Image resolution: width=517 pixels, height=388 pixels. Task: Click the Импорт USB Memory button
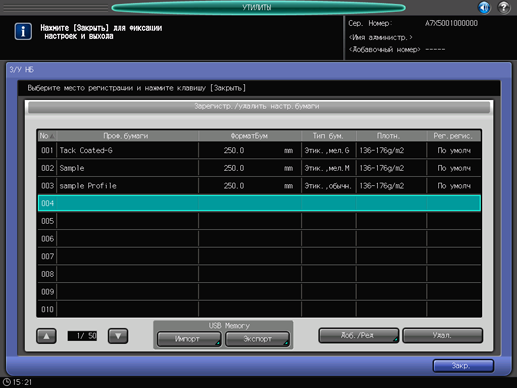(x=189, y=339)
